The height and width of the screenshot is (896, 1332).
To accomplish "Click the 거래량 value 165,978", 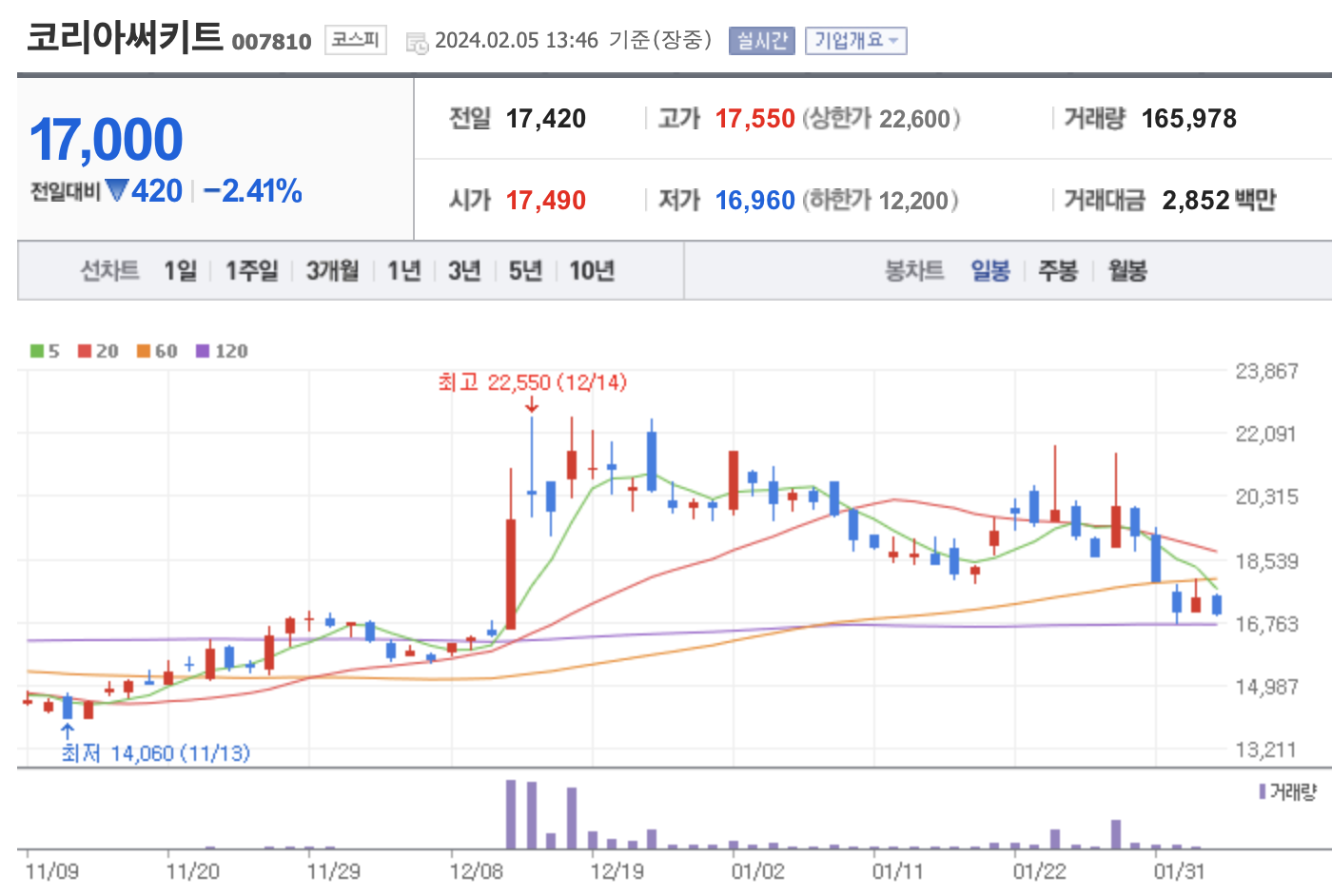I will coord(1188,119).
